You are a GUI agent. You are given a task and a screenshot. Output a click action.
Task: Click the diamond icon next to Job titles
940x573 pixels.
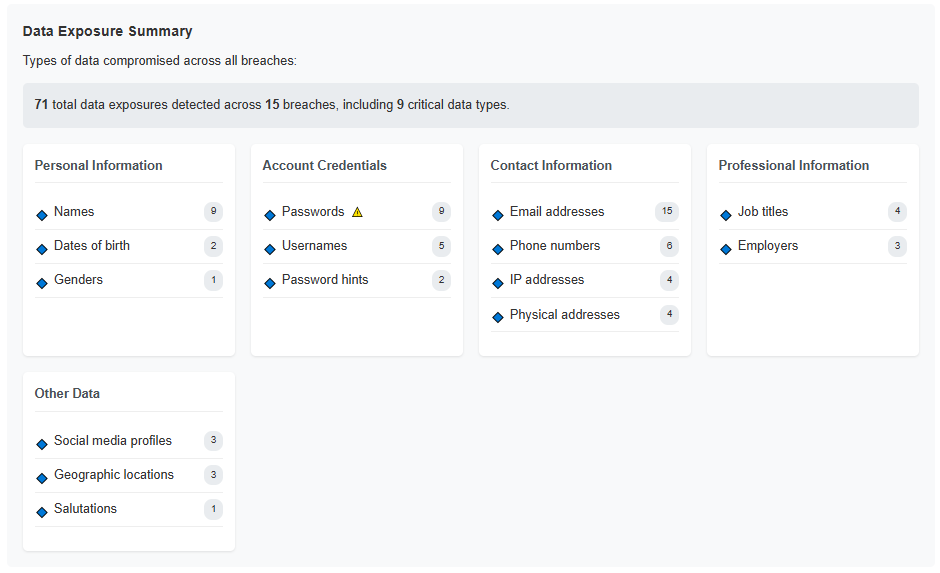pos(725,215)
